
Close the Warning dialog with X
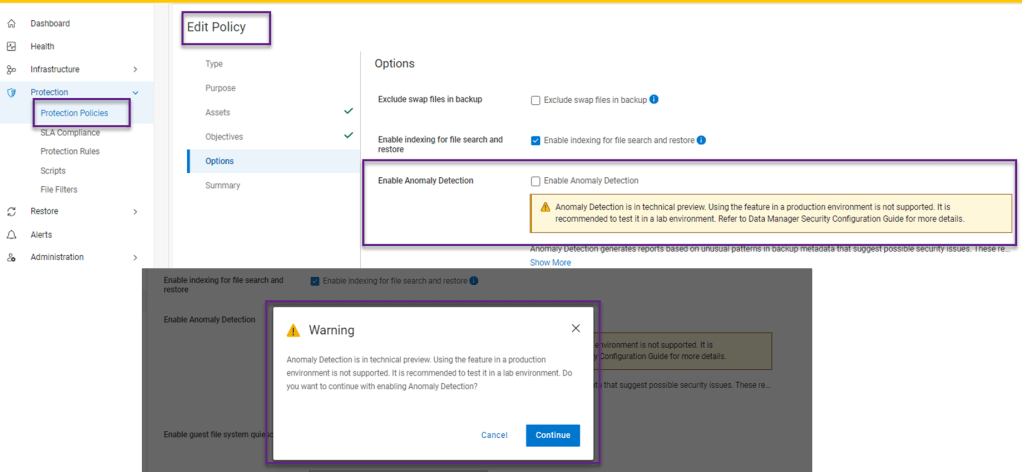[x=575, y=328]
